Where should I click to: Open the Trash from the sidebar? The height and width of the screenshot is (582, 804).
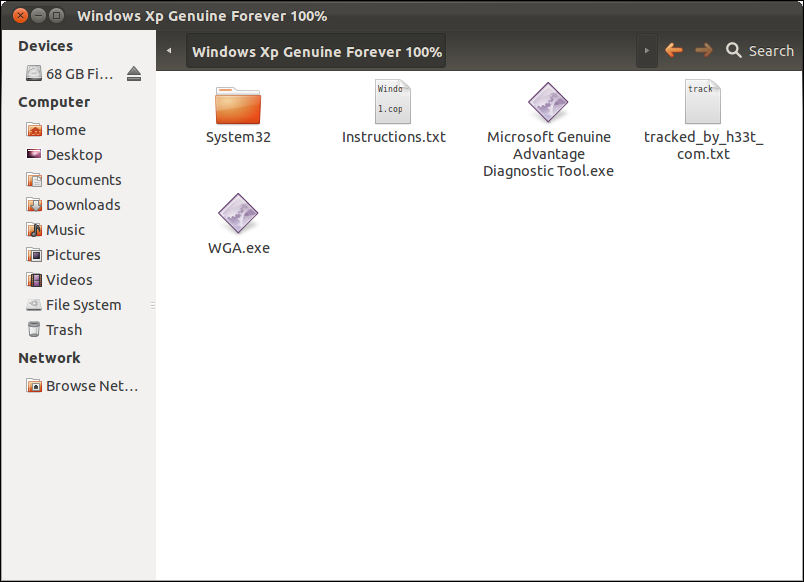click(62, 329)
